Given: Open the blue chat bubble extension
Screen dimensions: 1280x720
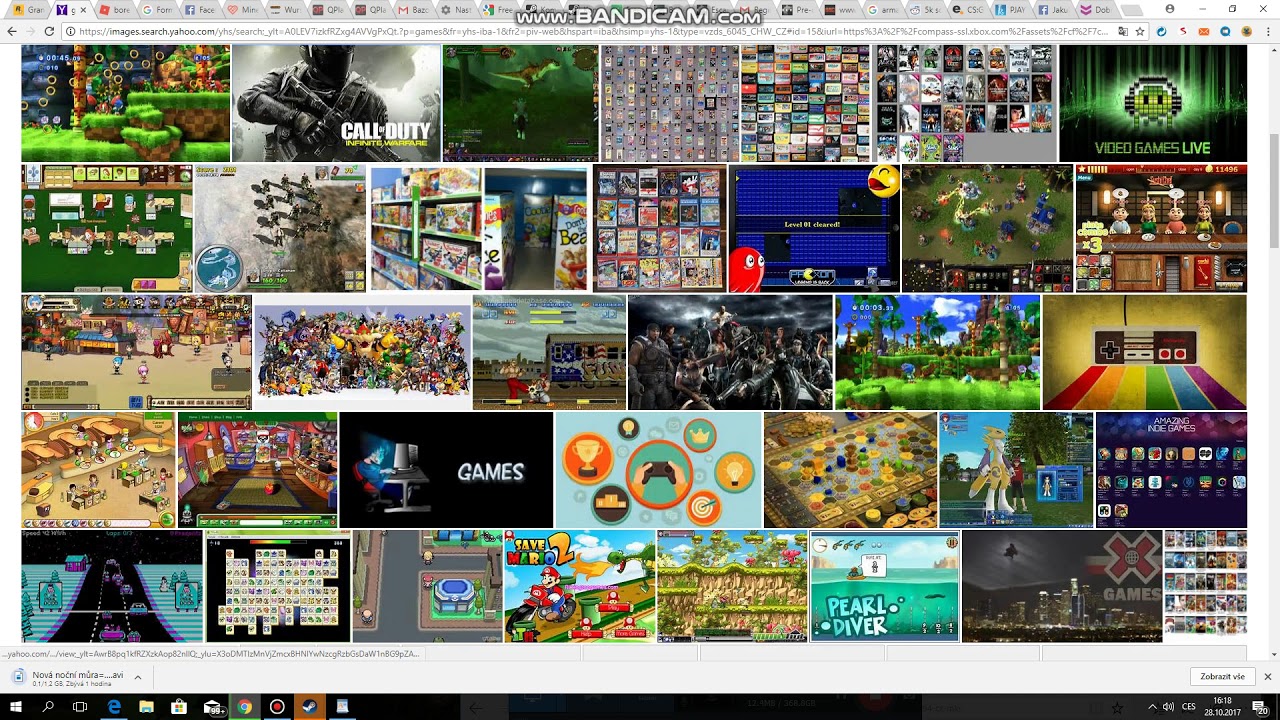Looking at the screenshot, I should (x=1226, y=31).
